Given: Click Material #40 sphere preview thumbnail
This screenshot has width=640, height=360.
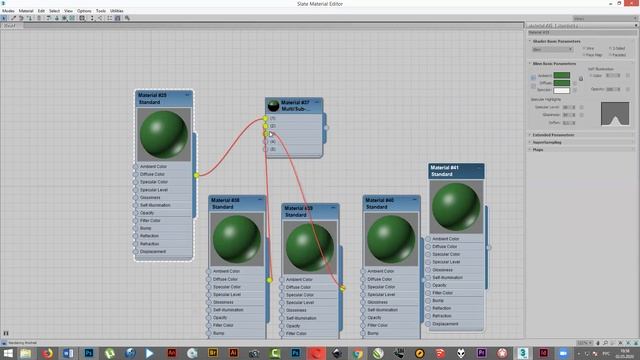Looking at the screenshot, I should tap(391, 239).
